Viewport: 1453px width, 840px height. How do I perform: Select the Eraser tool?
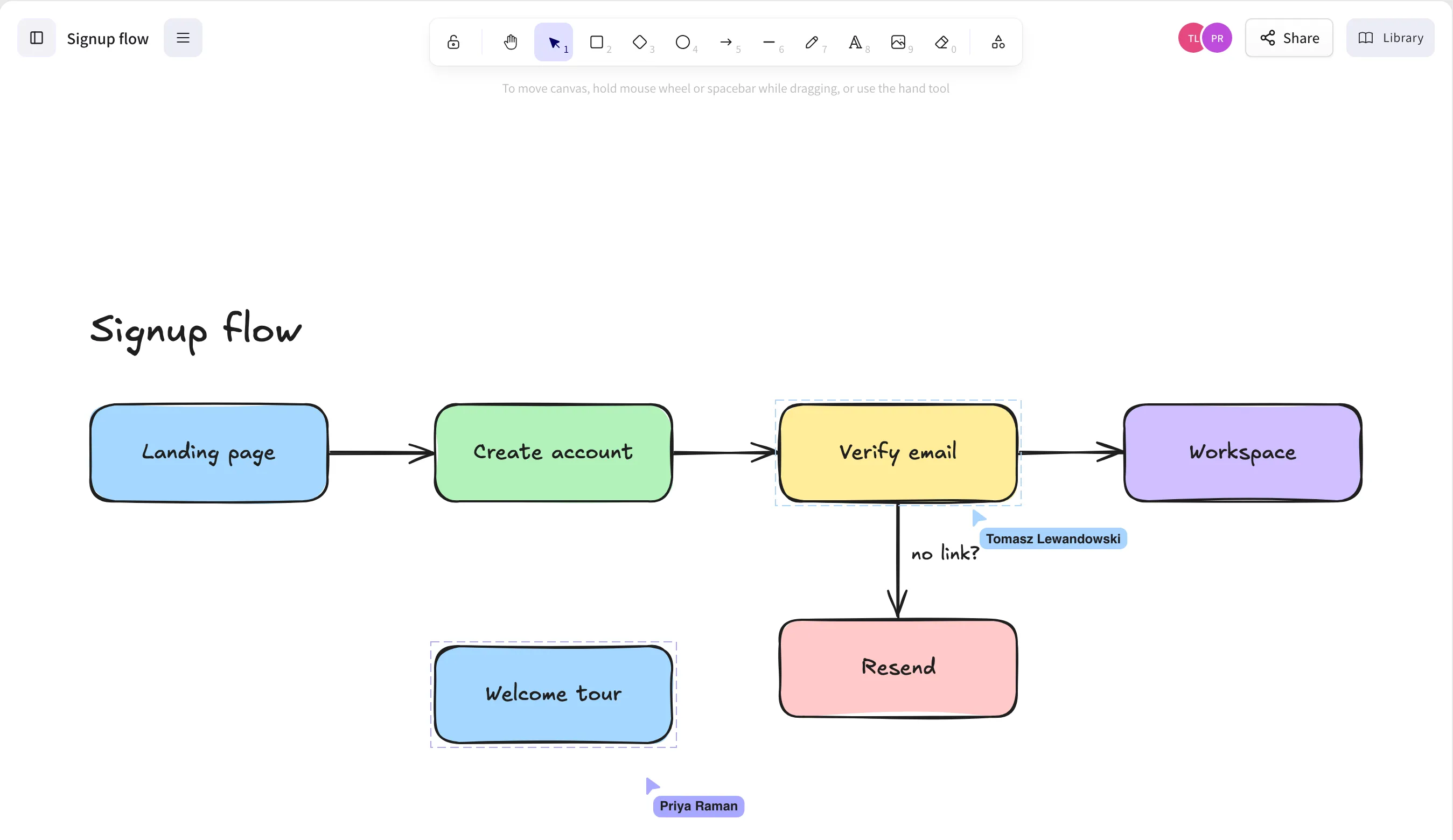(x=941, y=42)
